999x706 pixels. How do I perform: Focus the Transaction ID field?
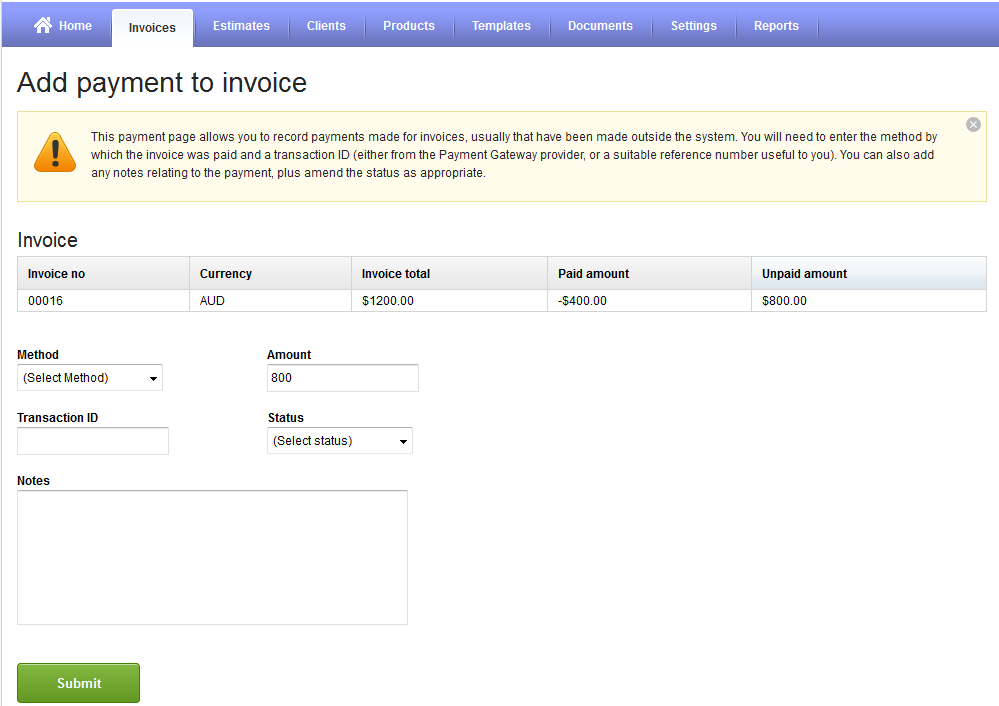tap(93, 441)
